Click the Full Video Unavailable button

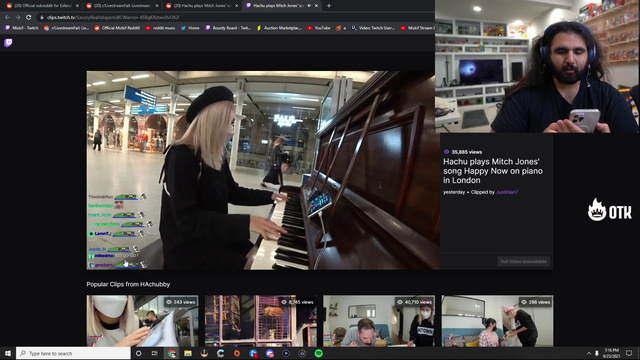tap(523, 262)
